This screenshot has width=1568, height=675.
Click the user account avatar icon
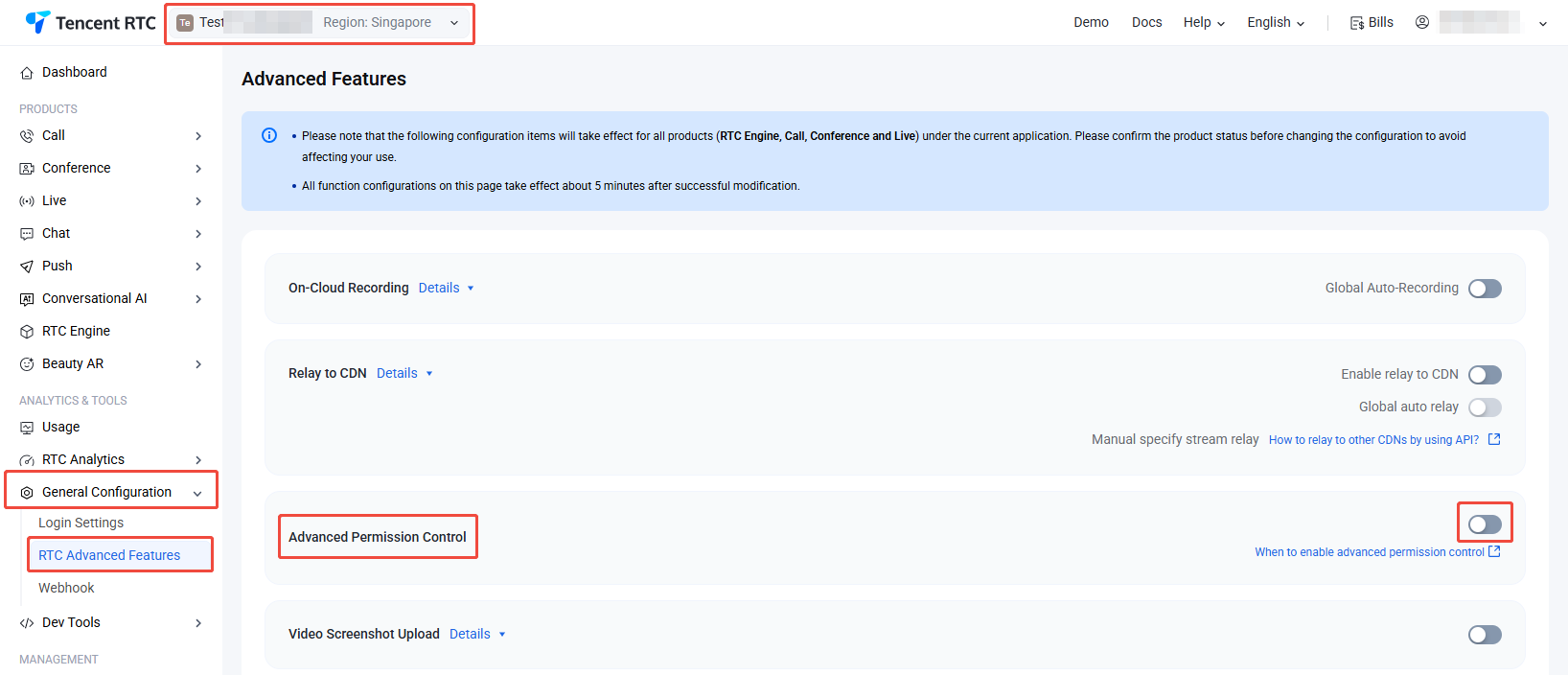coord(1422,22)
